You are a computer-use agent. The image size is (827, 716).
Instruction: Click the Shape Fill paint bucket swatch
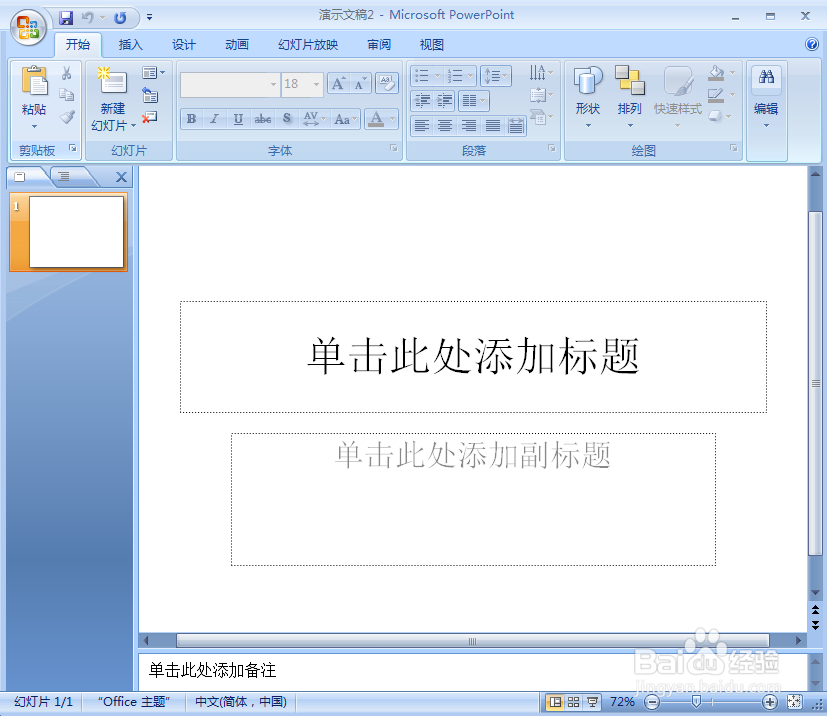[716, 73]
